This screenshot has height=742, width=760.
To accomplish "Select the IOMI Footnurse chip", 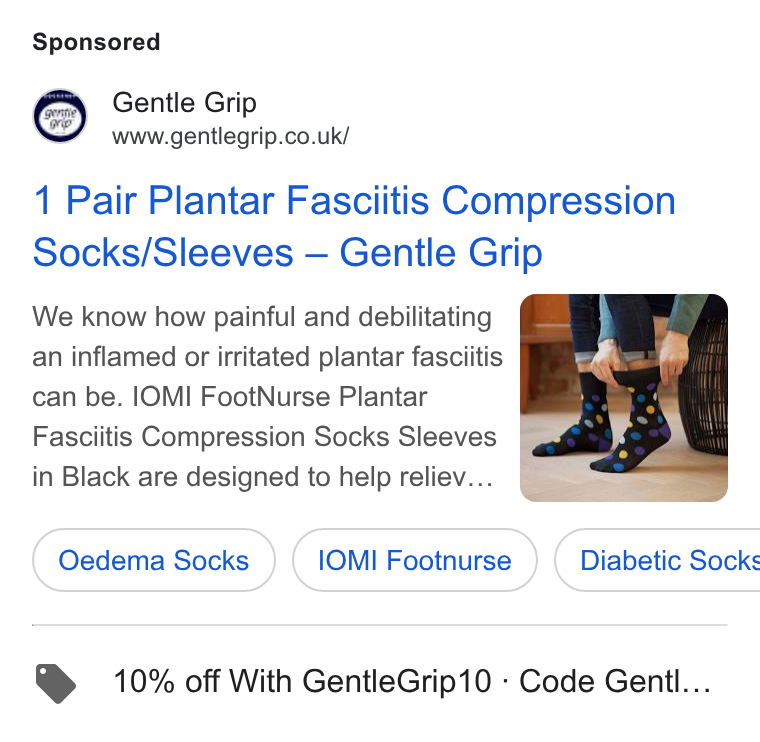I will pos(414,560).
